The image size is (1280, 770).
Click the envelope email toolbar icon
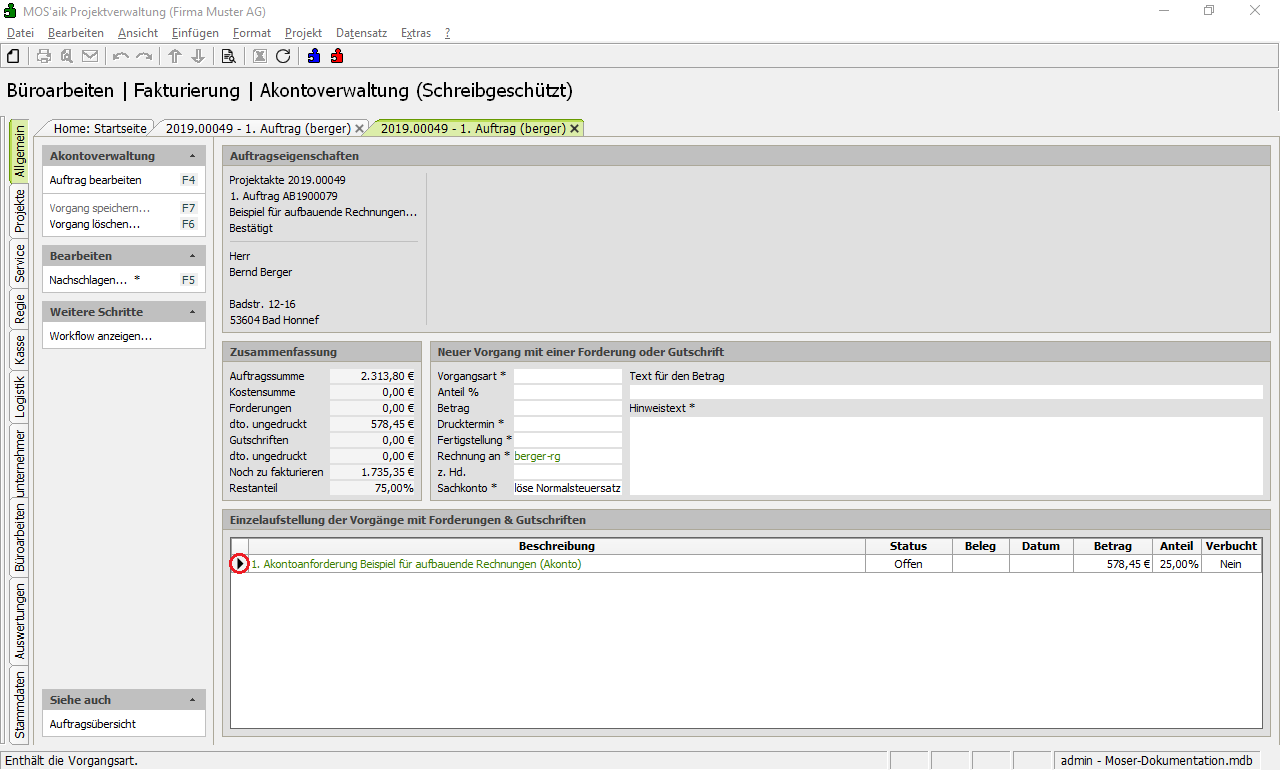(x=90, y=56)
